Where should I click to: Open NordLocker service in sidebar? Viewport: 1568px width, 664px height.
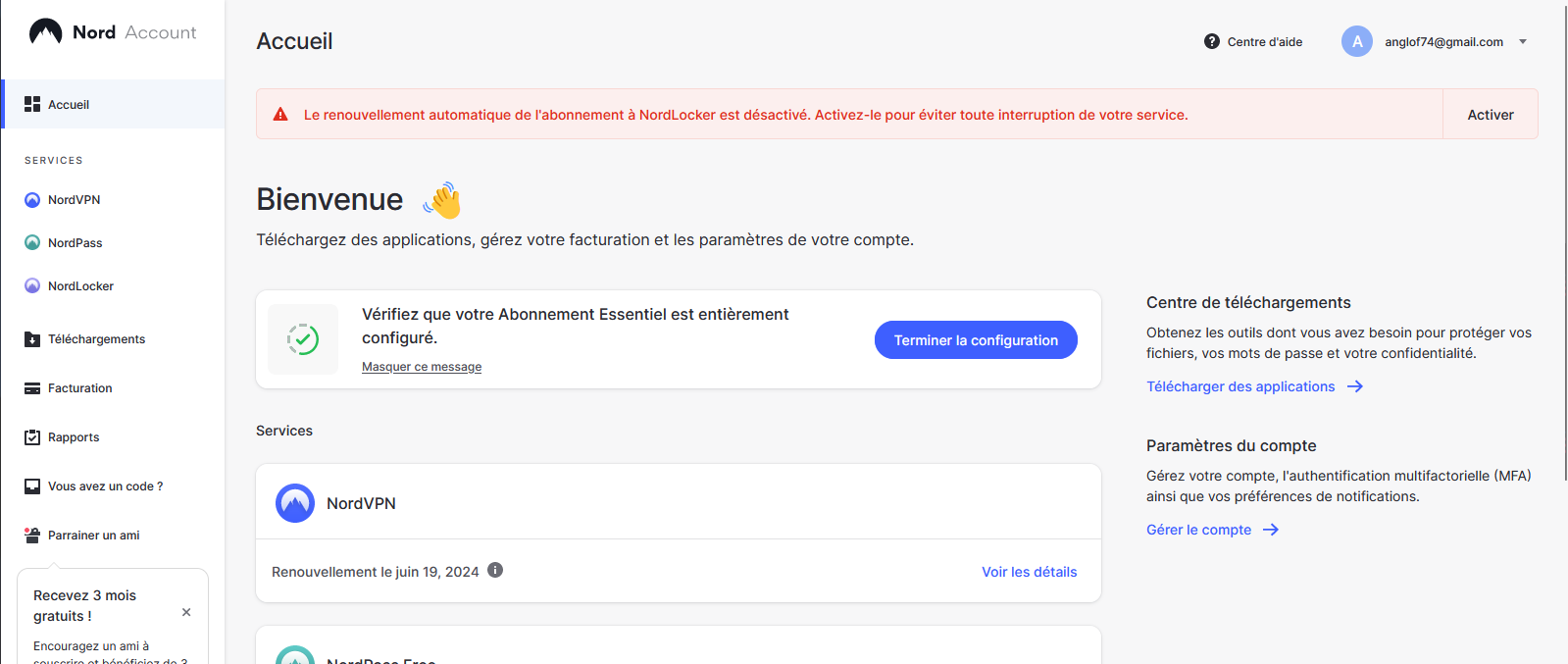[x=80, y=286]
